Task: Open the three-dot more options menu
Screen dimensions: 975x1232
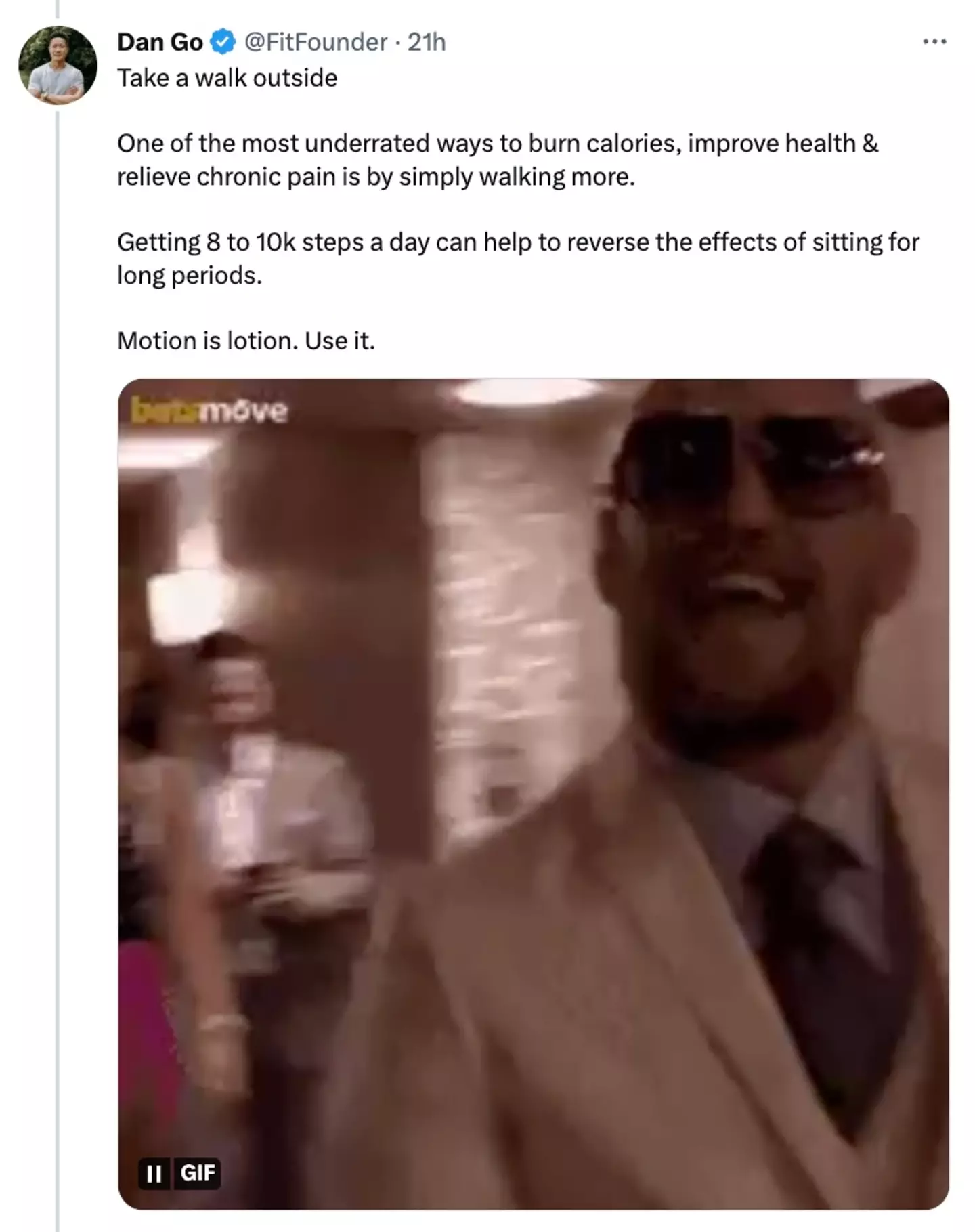Action: (x=934, y=42)
